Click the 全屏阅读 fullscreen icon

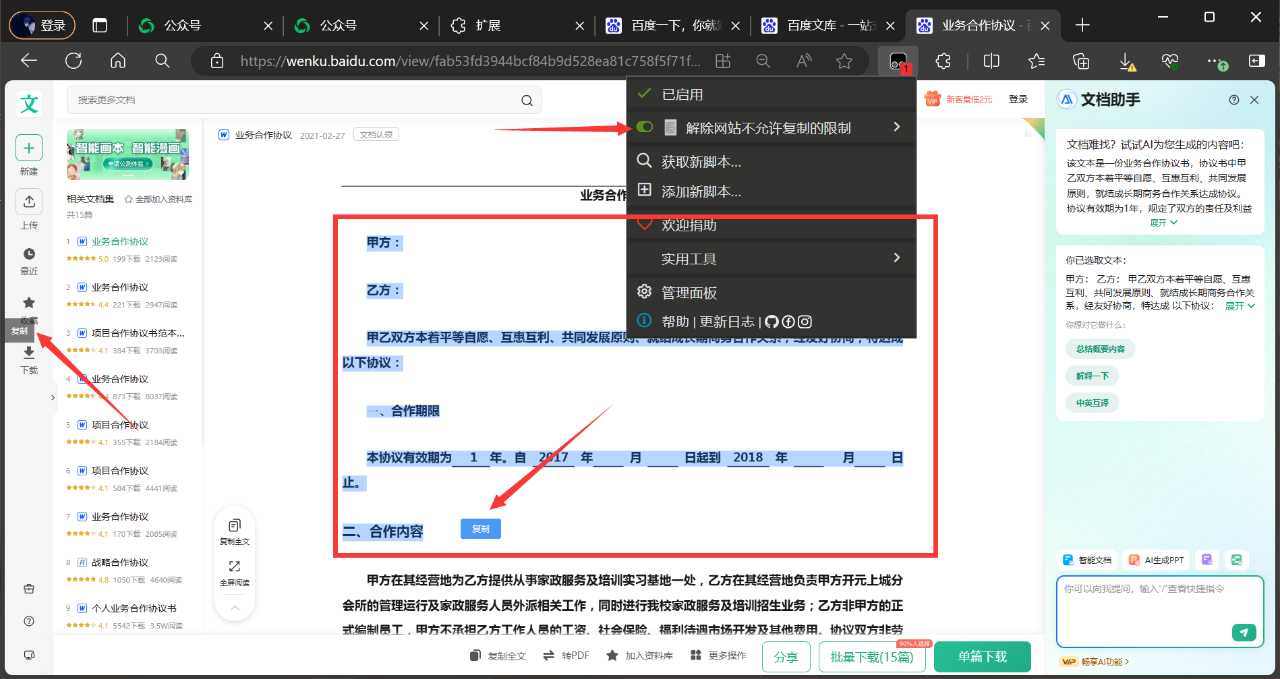pos(234,567)
